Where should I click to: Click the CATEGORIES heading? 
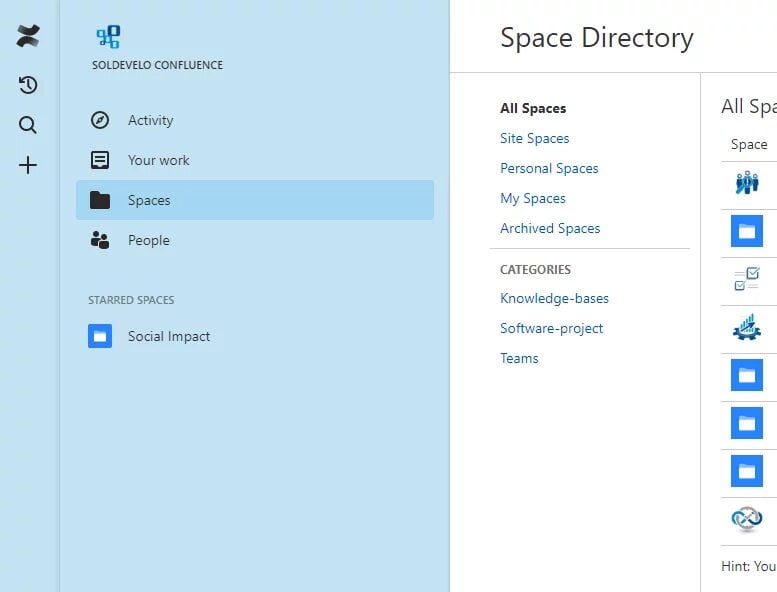click(x=535, y=269)
